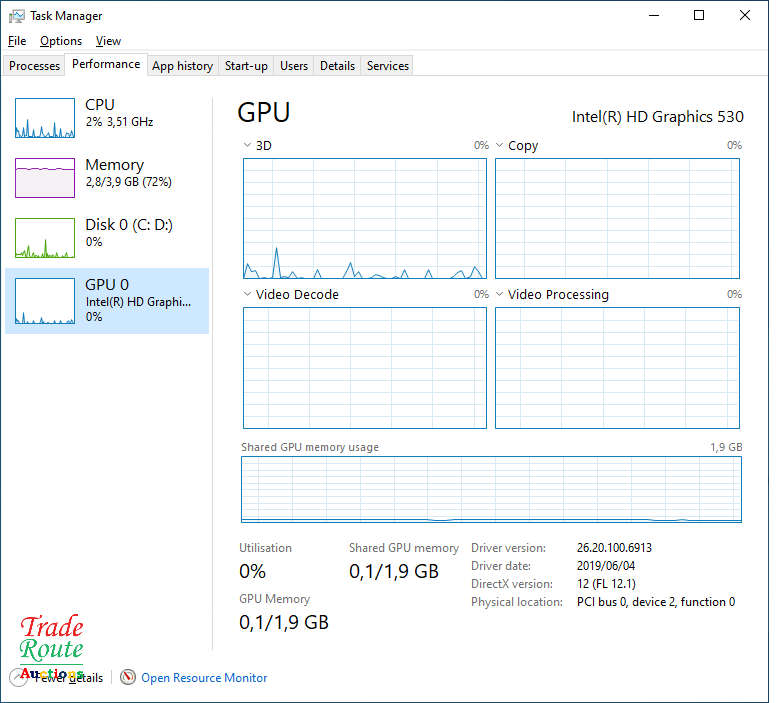
Task: Click the 1,9 GB memory graph maximum label
Action: click(x=726, y=447)
